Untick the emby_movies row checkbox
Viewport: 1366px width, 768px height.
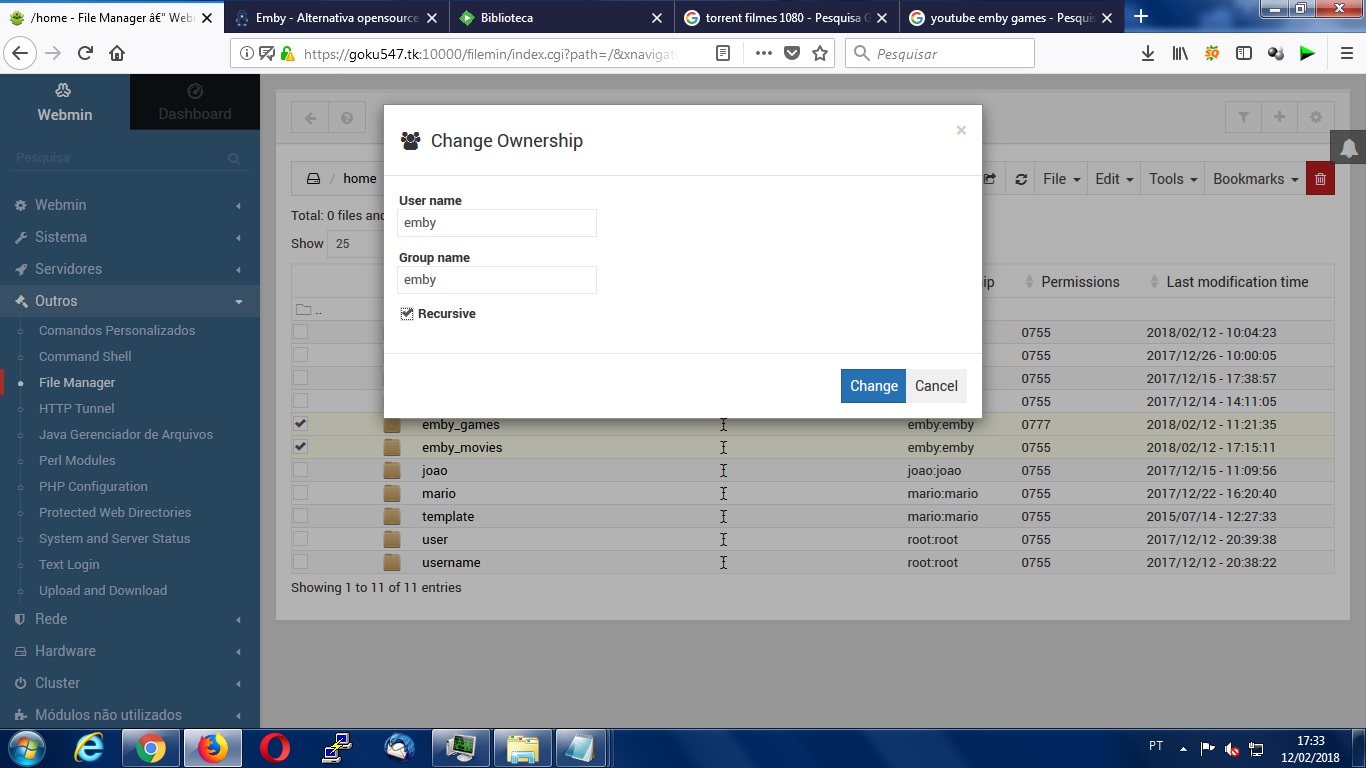[x=300, y=447]
